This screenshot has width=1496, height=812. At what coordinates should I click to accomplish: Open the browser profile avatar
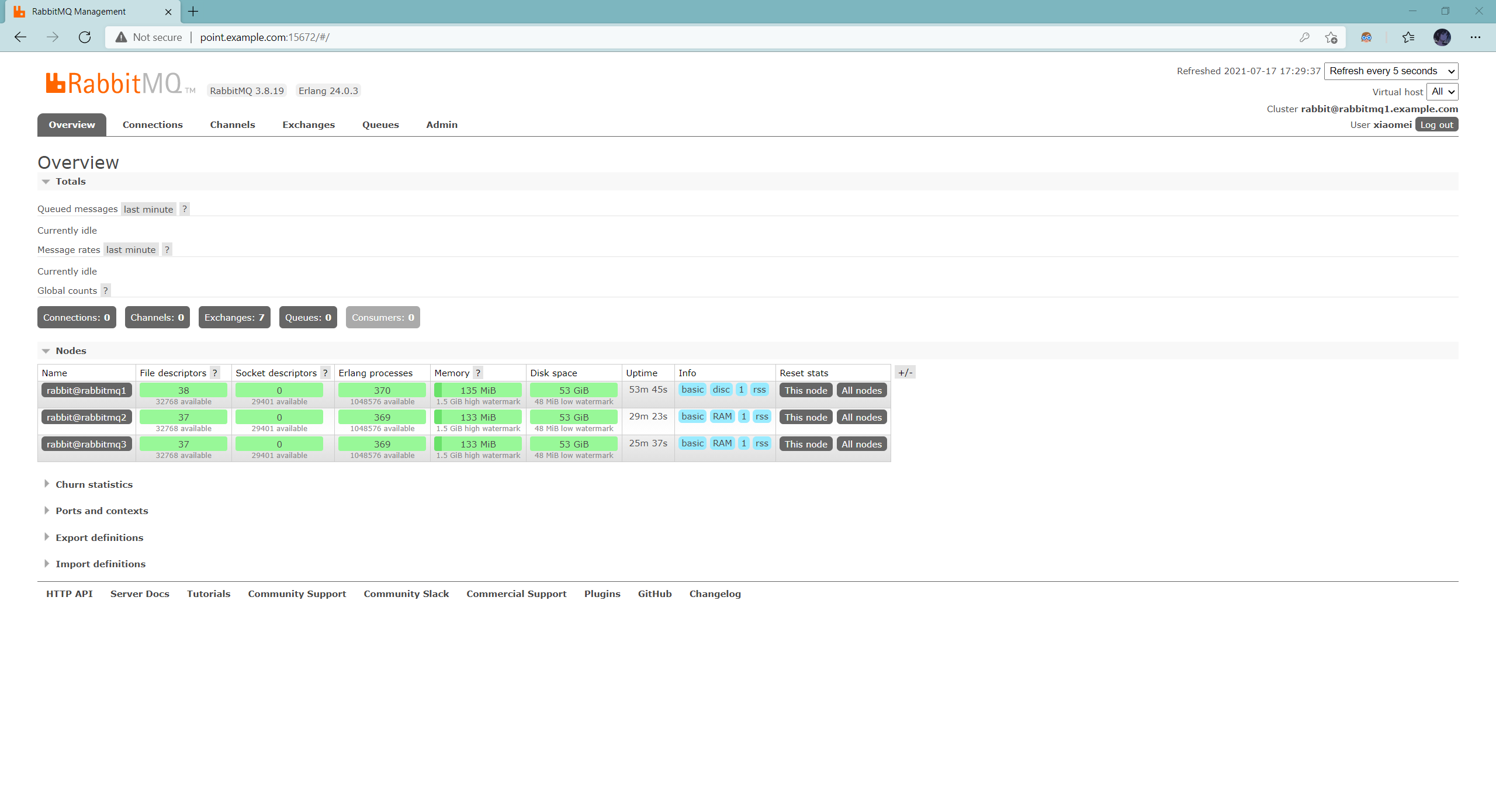1442,37
